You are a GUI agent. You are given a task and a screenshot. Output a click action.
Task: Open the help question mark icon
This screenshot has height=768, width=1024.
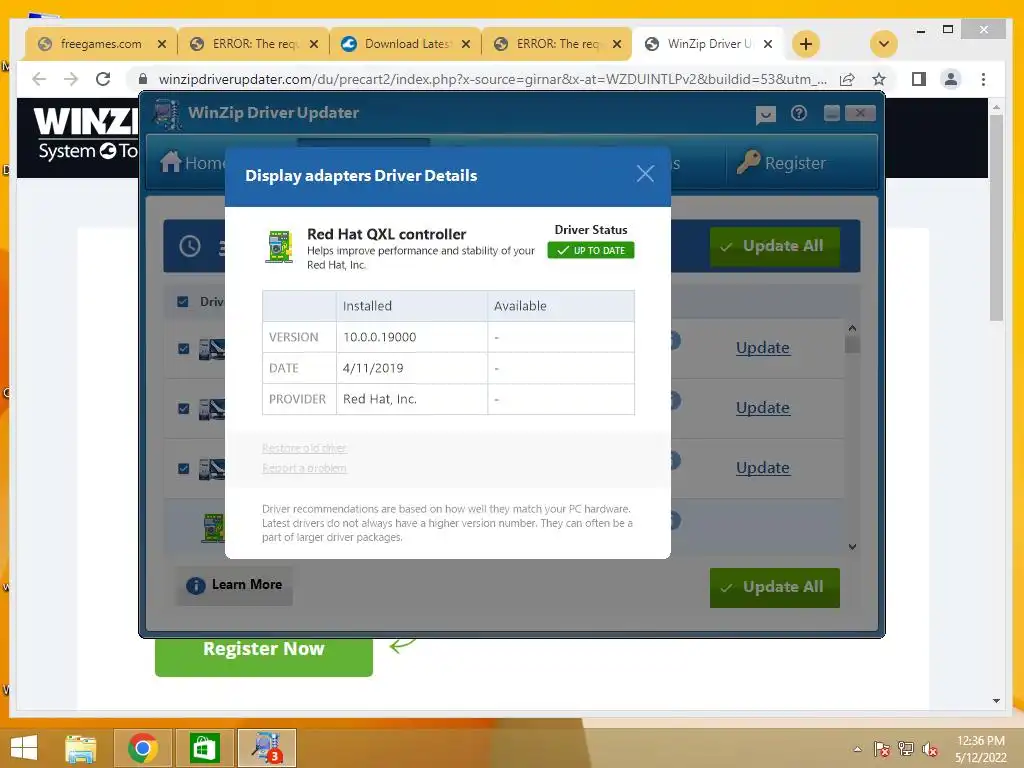(x=798, y=113)
